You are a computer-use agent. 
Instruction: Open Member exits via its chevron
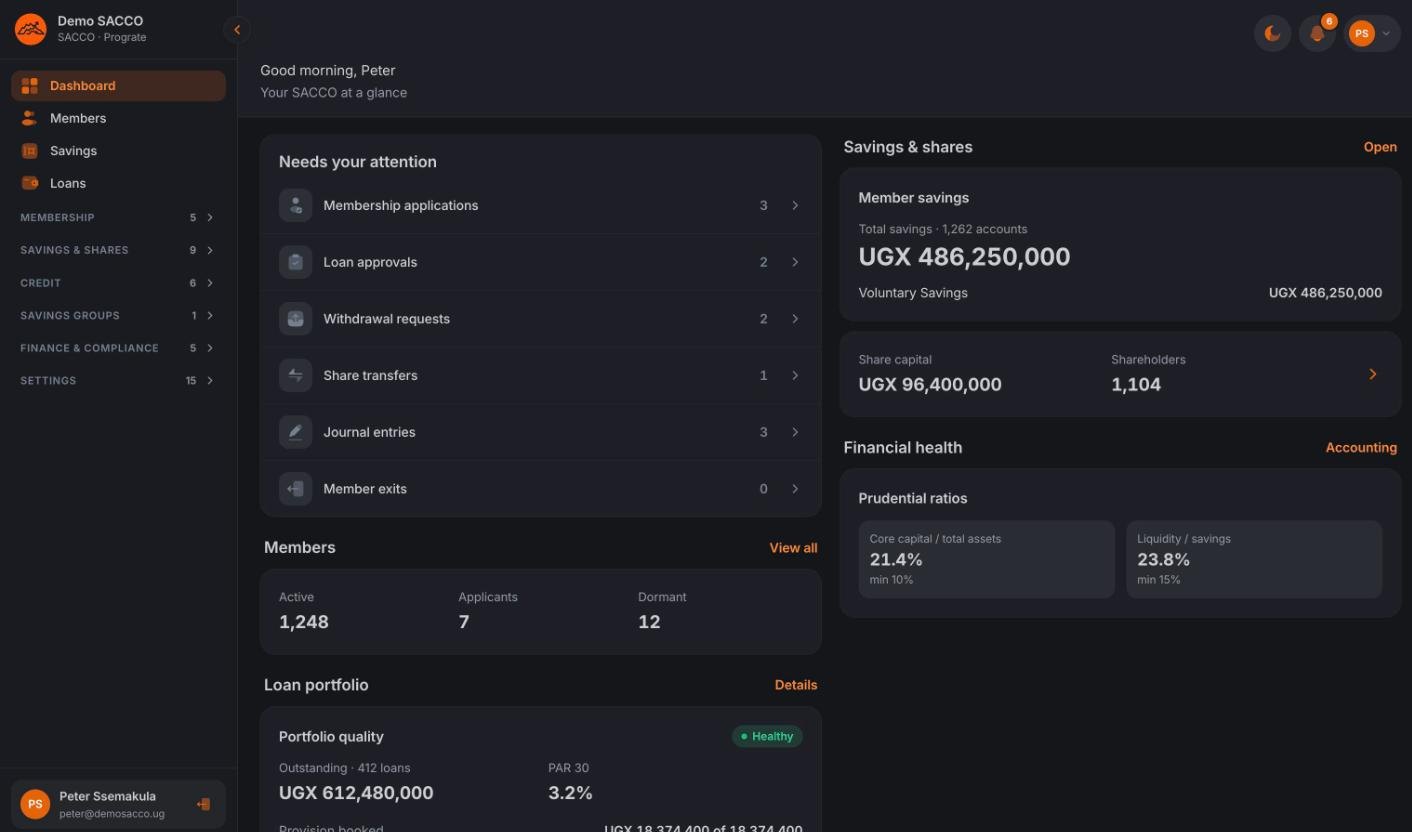(795, 489)
